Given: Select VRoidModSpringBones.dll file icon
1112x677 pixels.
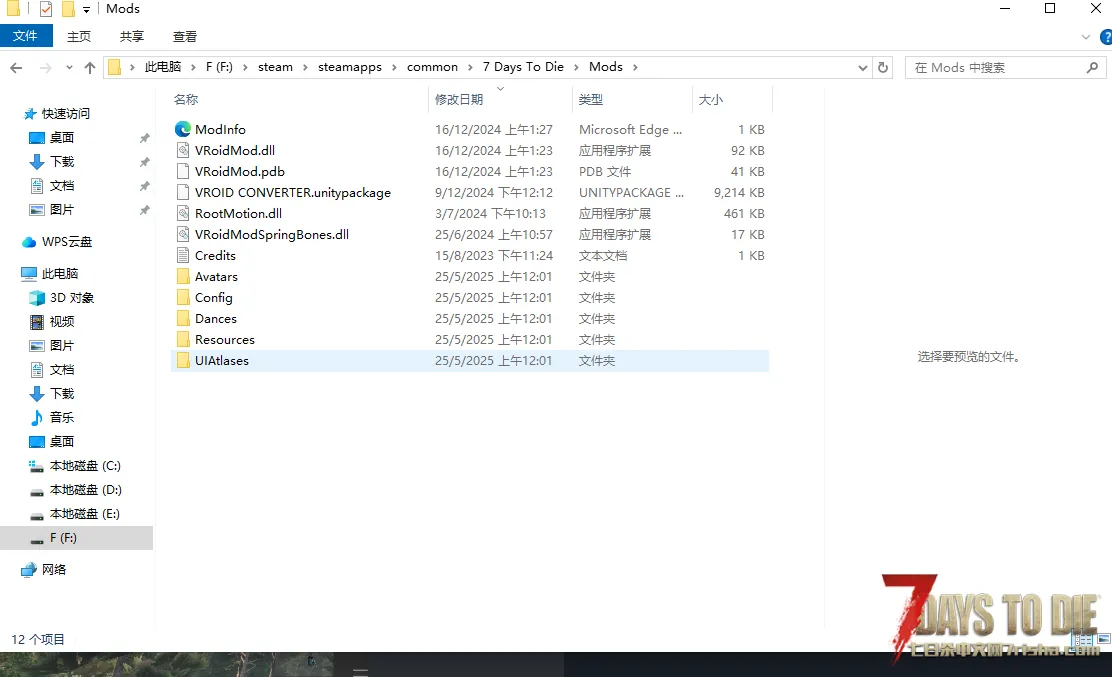Looking at the screenshot, I should click(183, 234).
